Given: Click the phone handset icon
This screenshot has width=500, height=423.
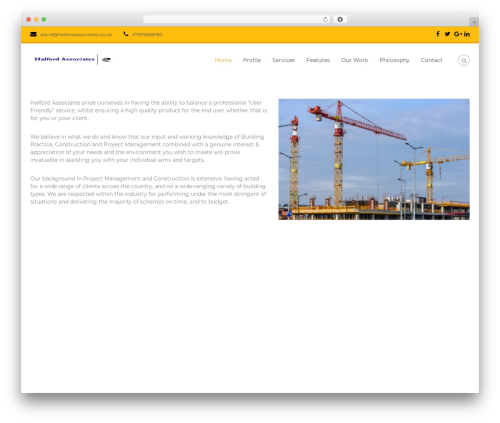Looking at the screenshot, I should 126,34.
